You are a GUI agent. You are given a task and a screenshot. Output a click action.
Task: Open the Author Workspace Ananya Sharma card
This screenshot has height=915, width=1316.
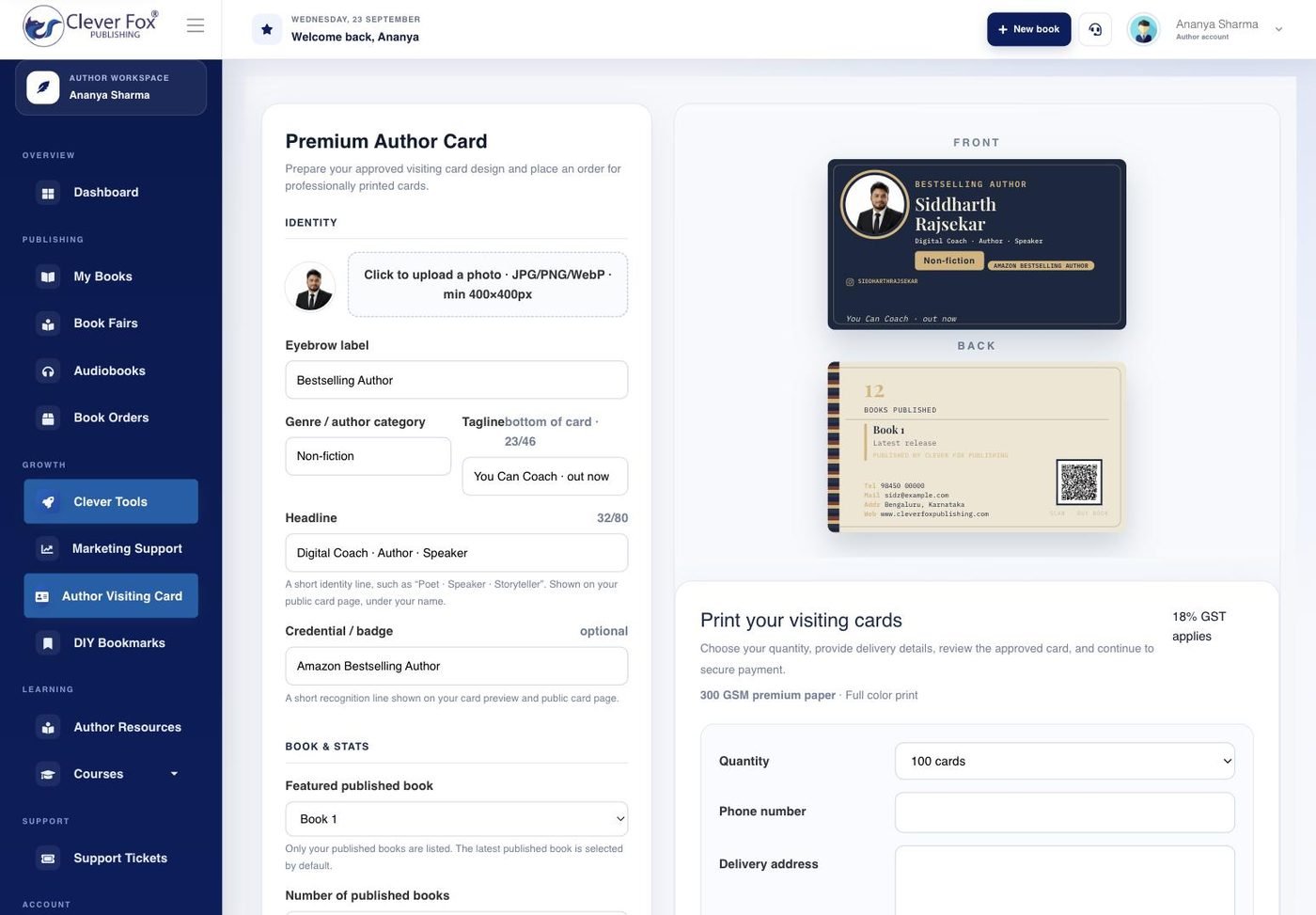point(111,87)
